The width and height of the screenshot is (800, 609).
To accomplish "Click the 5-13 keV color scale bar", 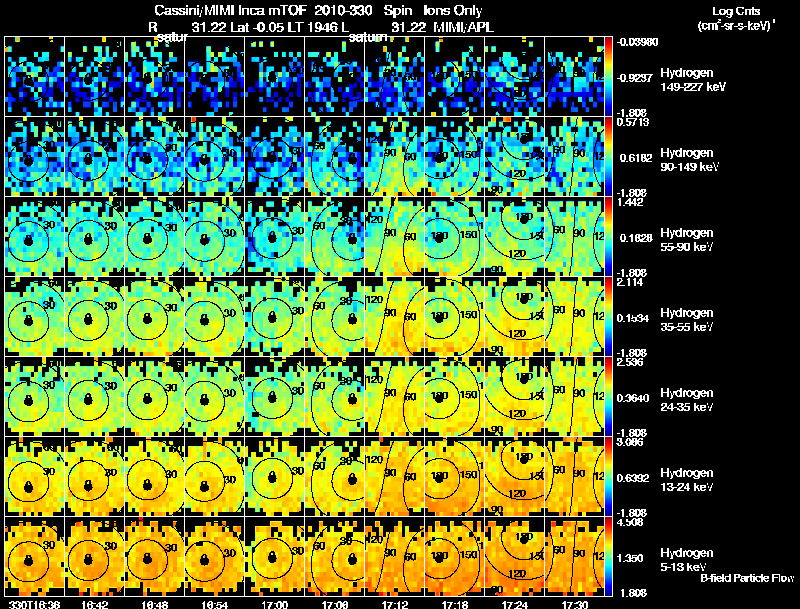I will point(608,556).
